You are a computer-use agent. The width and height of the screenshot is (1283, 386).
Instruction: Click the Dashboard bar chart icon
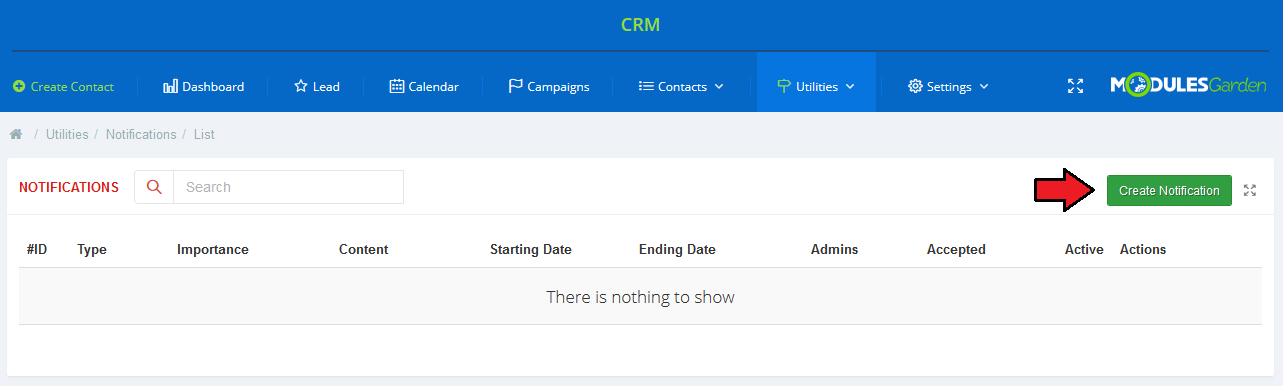click(170, 86)
